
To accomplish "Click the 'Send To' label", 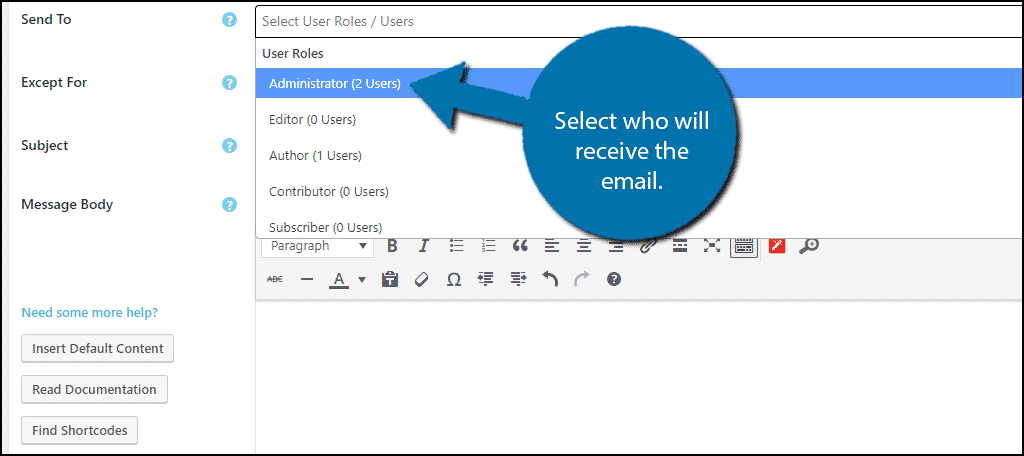I will coord(46,19).
